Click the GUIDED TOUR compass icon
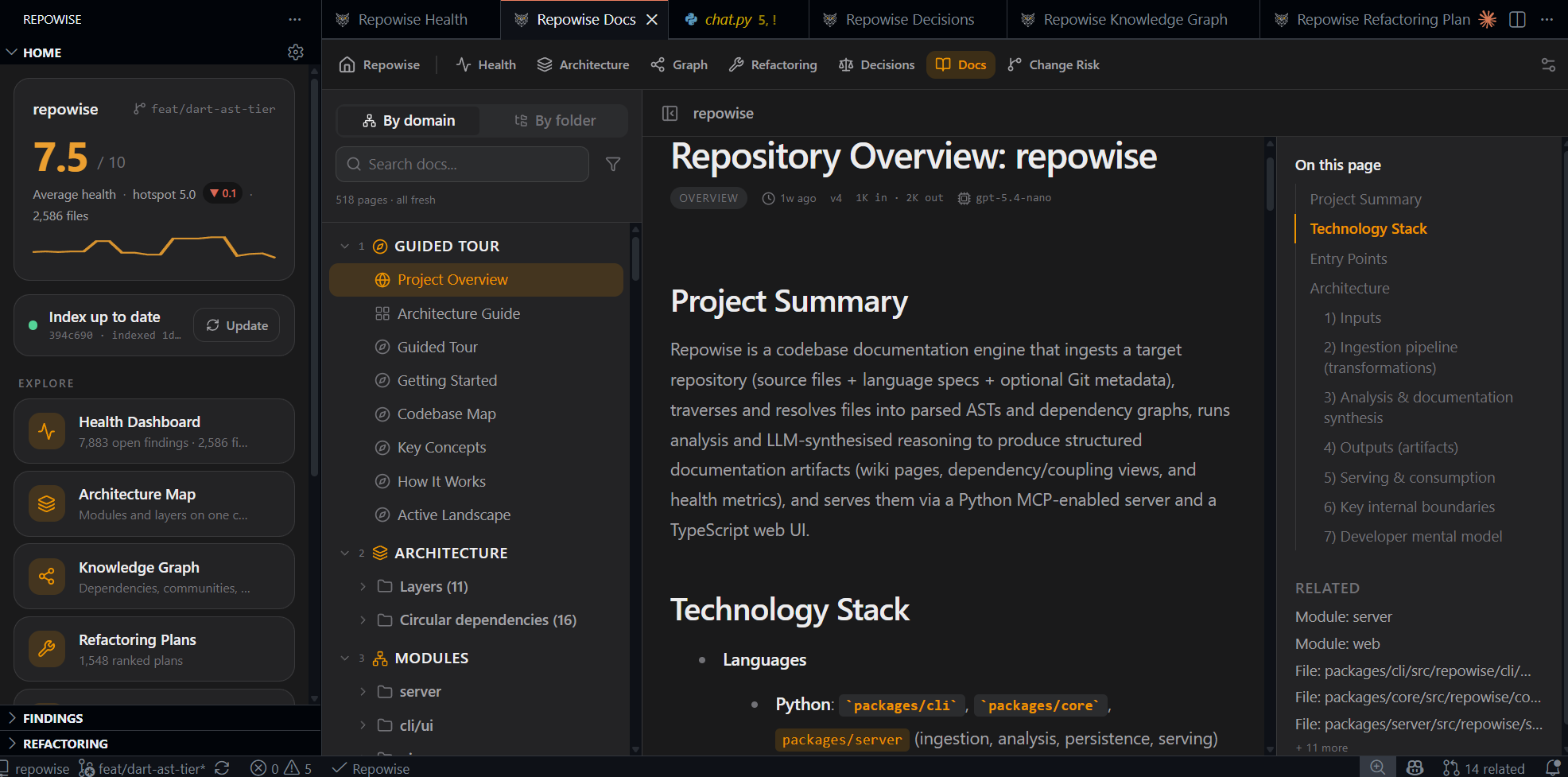Screen dimensions: 1568x777 [380, 247]
